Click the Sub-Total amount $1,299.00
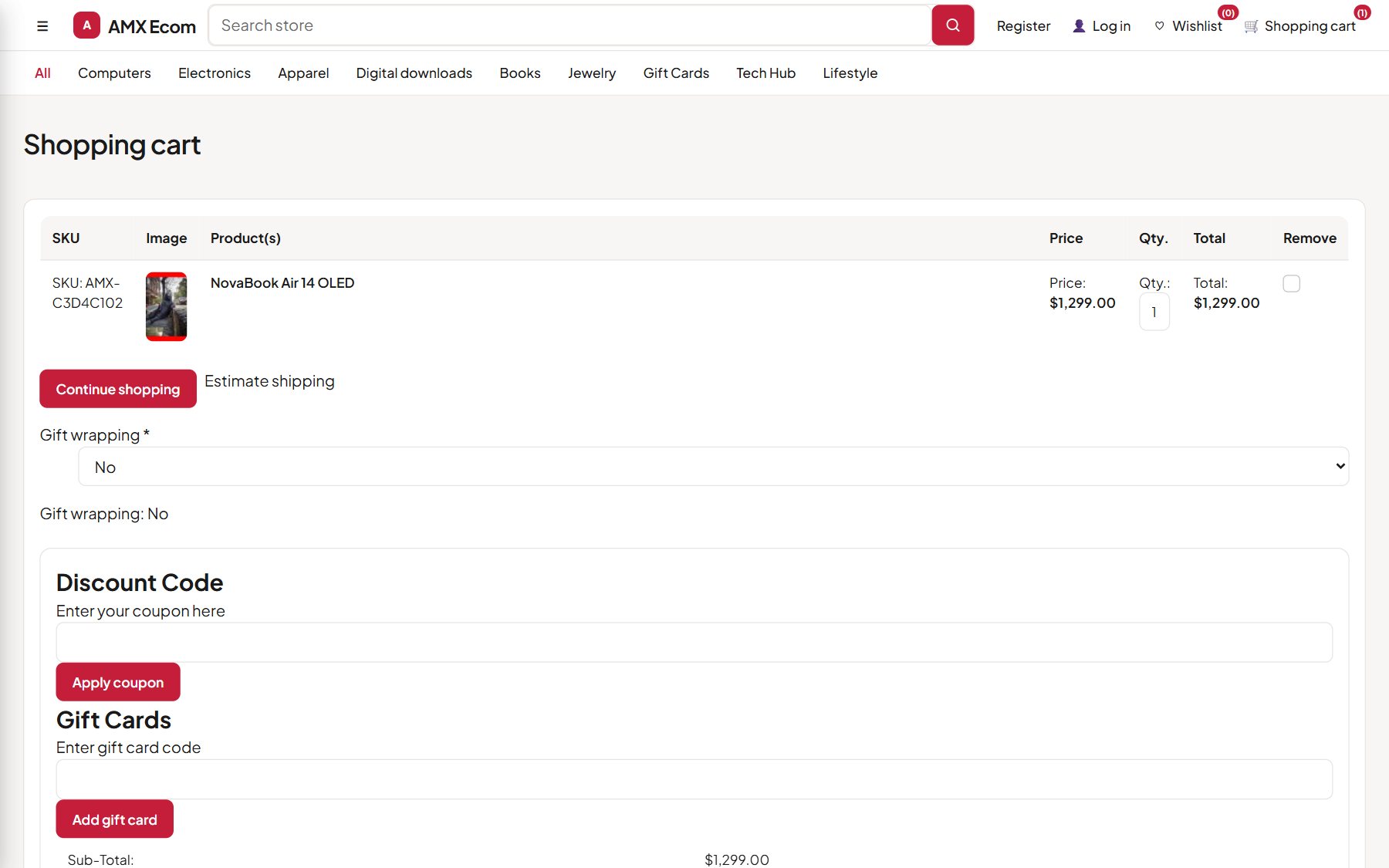 pyautogui.click(x=737, y=860)
